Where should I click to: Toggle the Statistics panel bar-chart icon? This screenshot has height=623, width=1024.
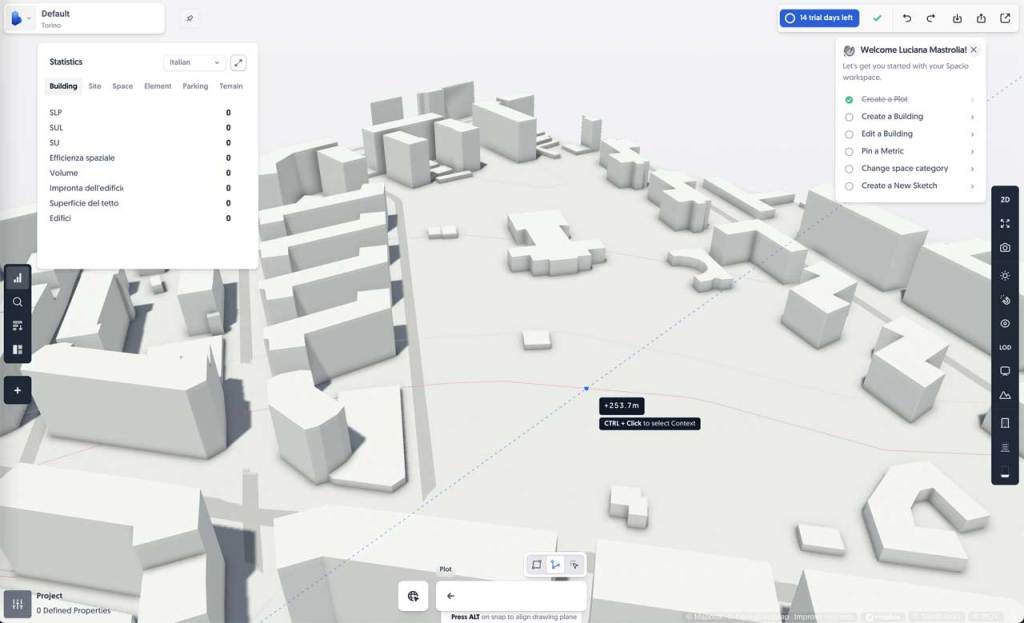pos(17,277)
